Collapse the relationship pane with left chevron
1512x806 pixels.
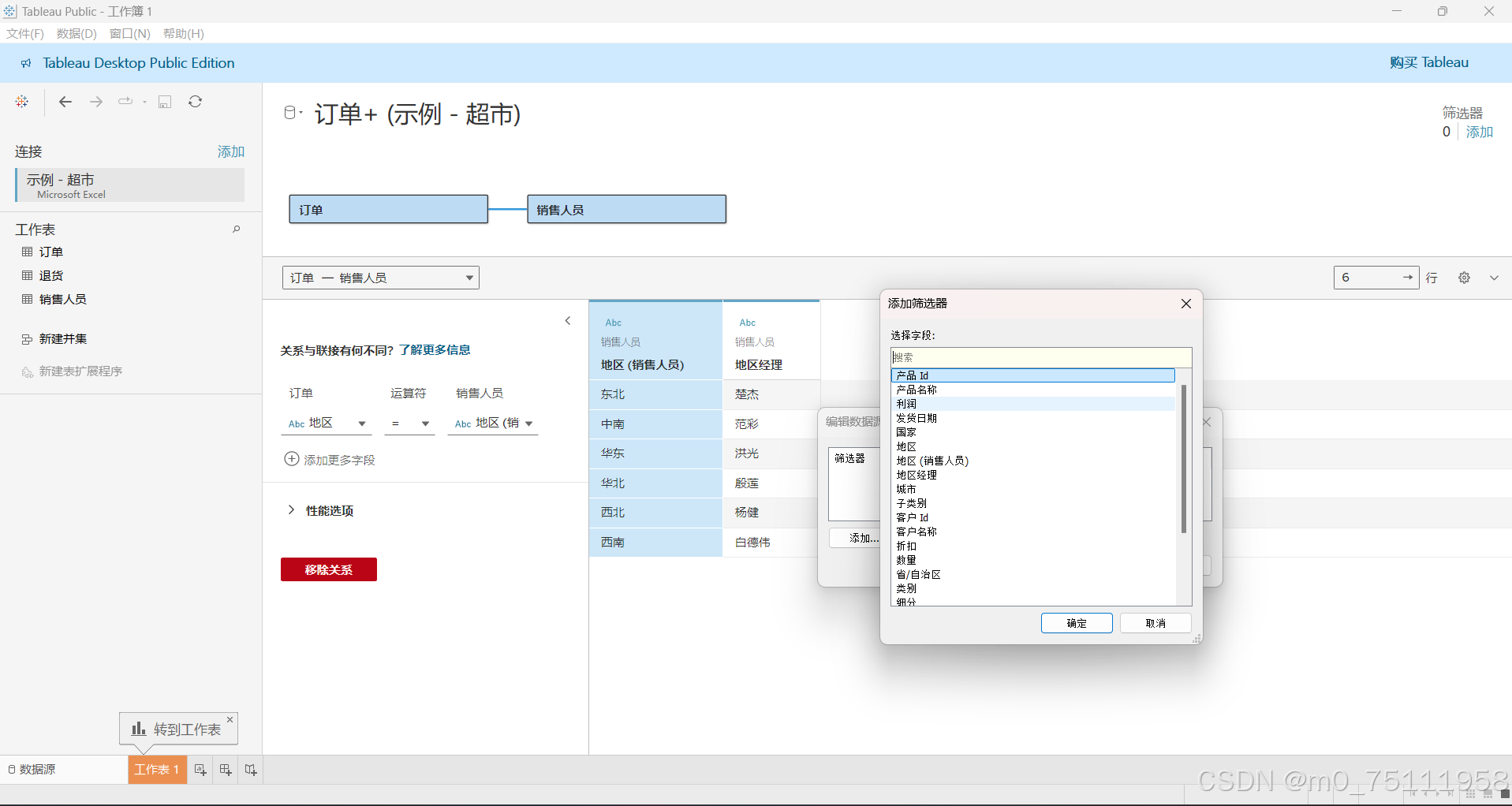pyautogui.click(x=568, y=321)
